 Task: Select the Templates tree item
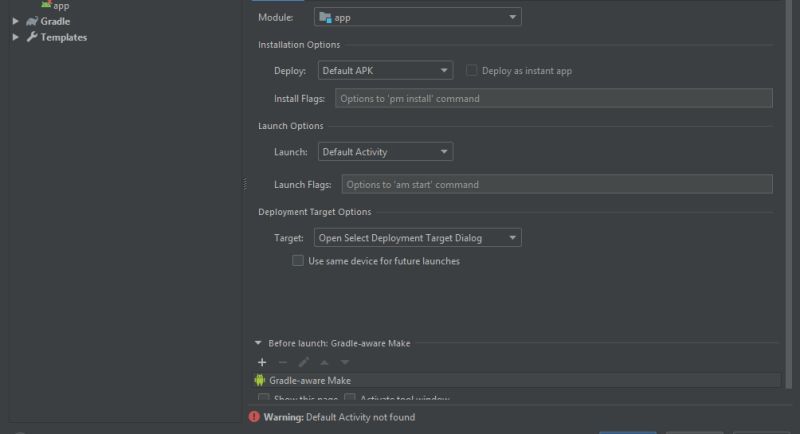click(x=64, y=37)
